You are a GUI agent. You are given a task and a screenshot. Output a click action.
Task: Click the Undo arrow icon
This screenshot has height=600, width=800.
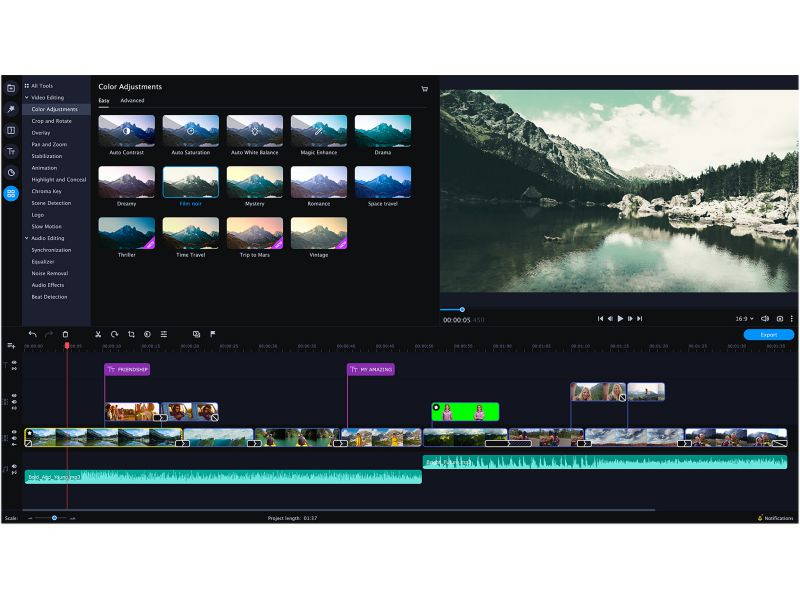pos(32,334)
